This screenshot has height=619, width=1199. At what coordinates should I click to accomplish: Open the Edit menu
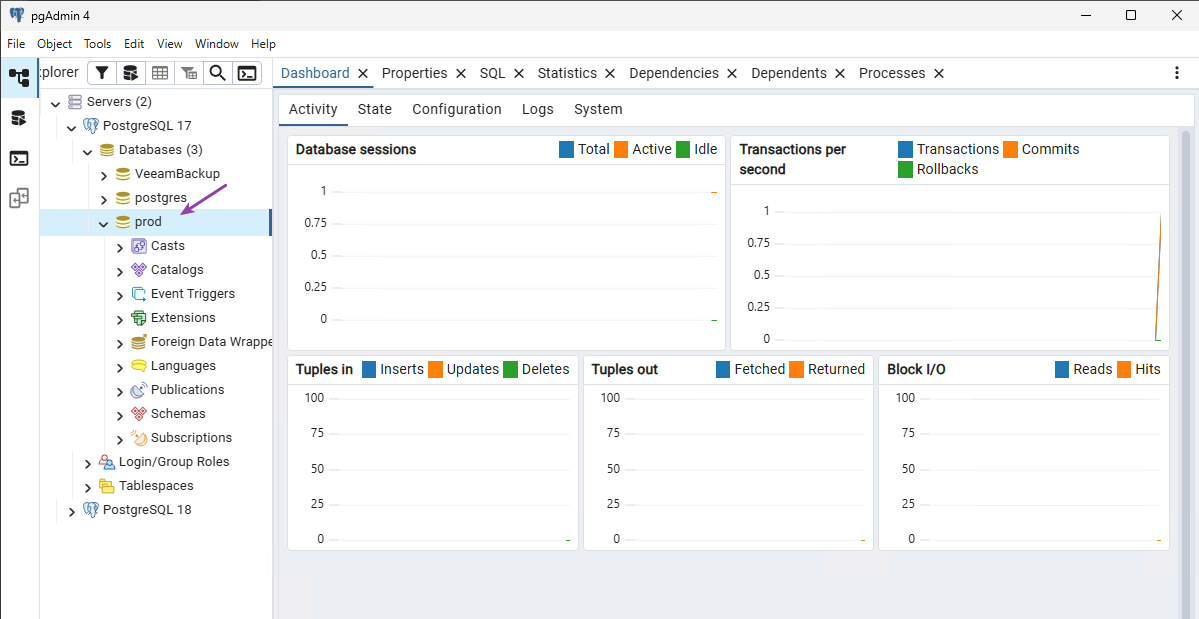pos(135,44)
